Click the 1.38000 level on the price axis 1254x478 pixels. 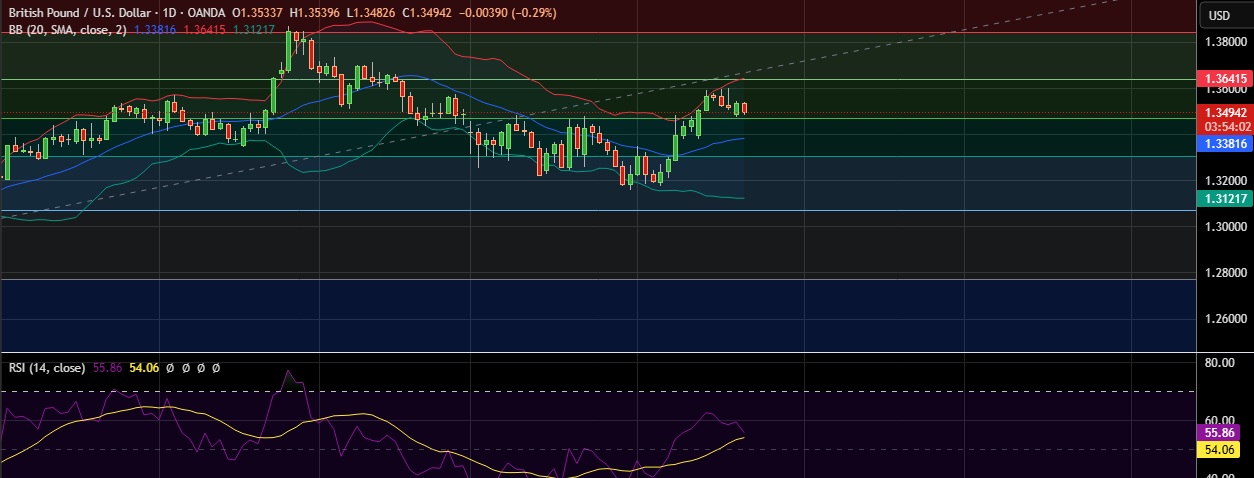1224,42
